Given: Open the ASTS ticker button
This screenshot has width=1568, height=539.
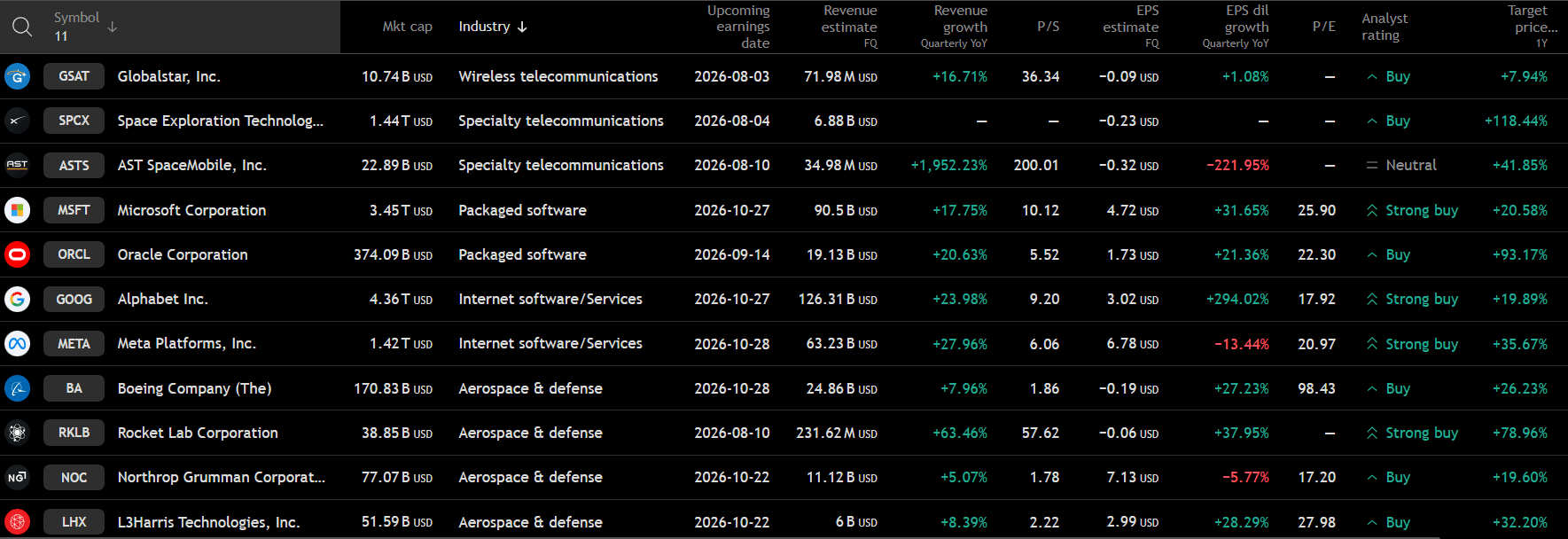Looking at the screenshot, I should pos(74,165).
